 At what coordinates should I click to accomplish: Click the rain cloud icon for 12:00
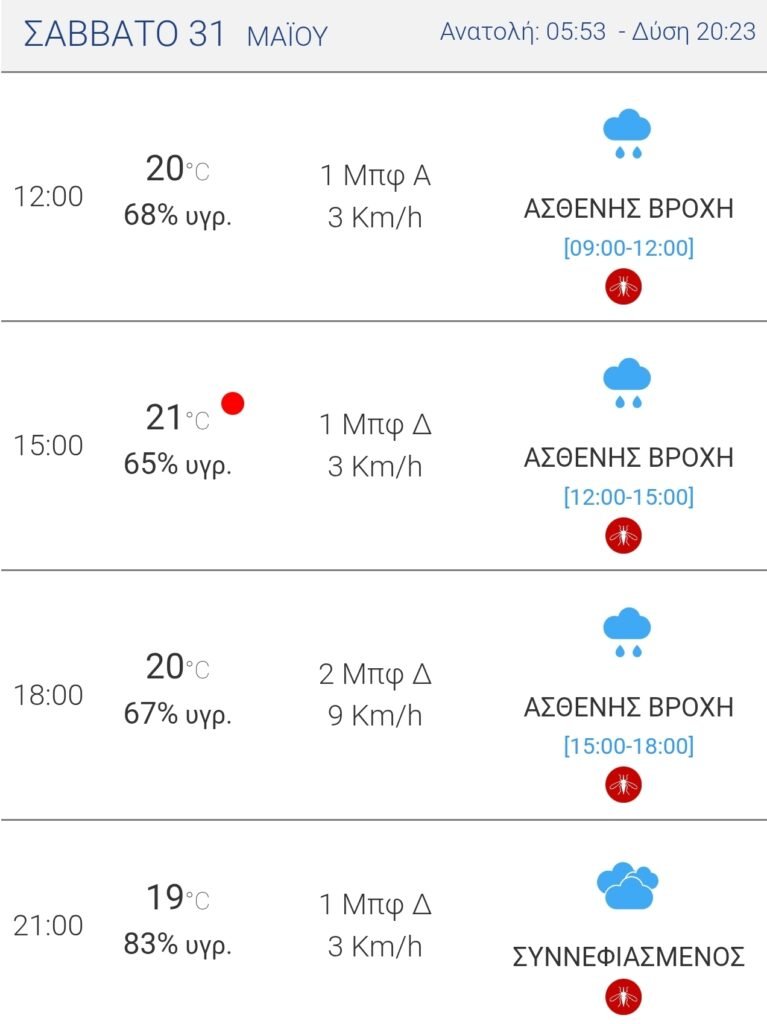[627, 133]
